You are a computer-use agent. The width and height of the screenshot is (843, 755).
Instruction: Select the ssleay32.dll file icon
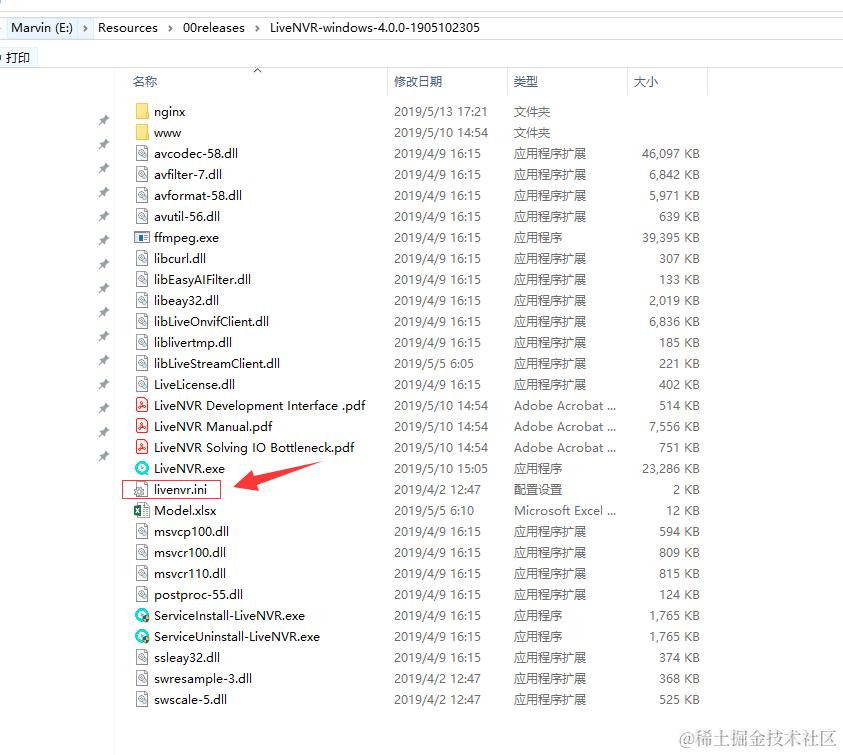(142, 657)
